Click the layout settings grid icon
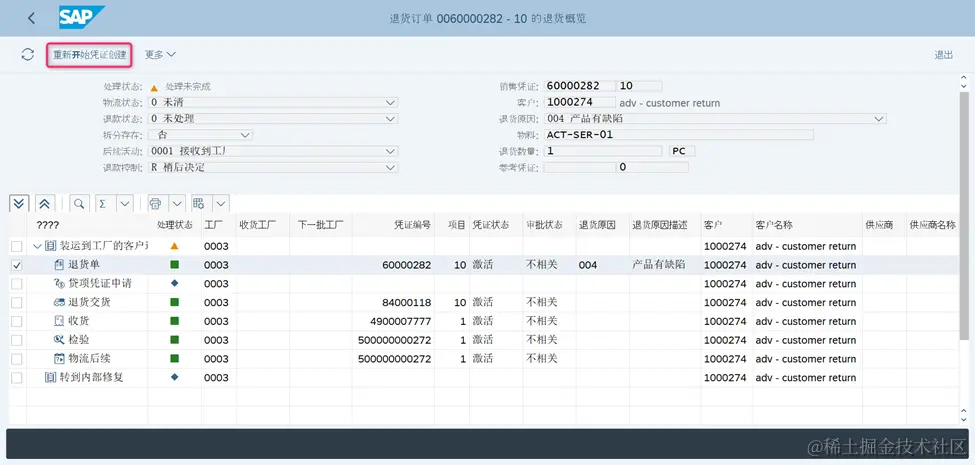Image resolution: width=975 pixels, height=465 pixels. (x=199, y=203)
